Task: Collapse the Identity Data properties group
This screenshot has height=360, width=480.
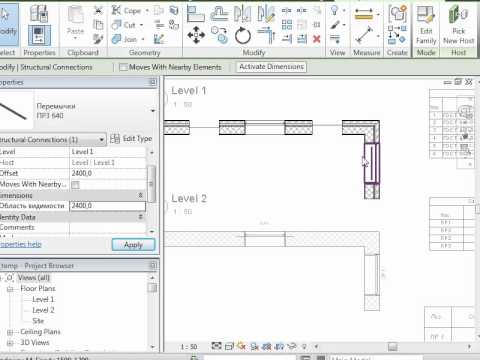Action: pyautogui.click(x=140, y=217)
